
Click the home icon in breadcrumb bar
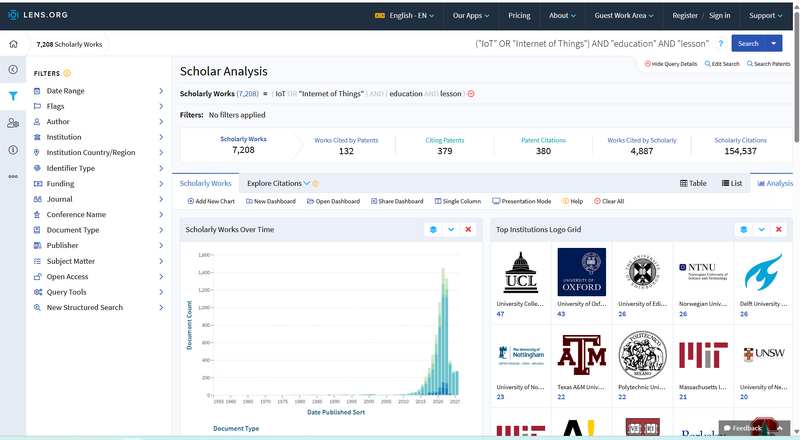pos(13,44)
